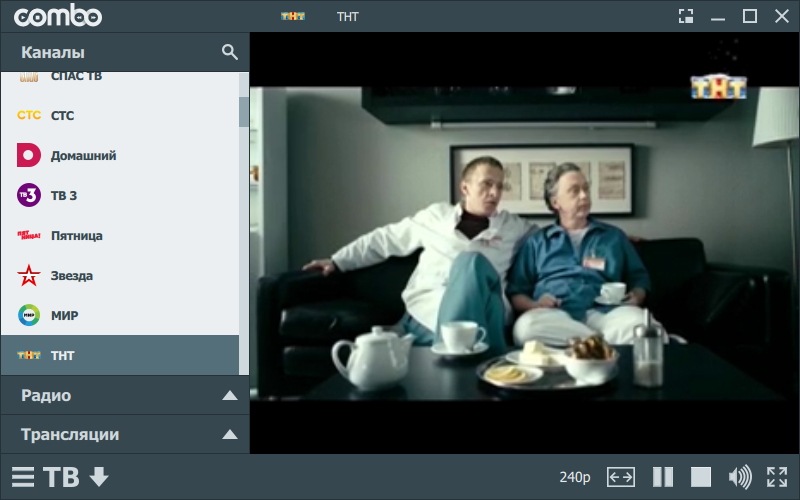Screen dimensions: 800x500
Task: Open the Радио panel header
Action: click(x=125, y=395)
